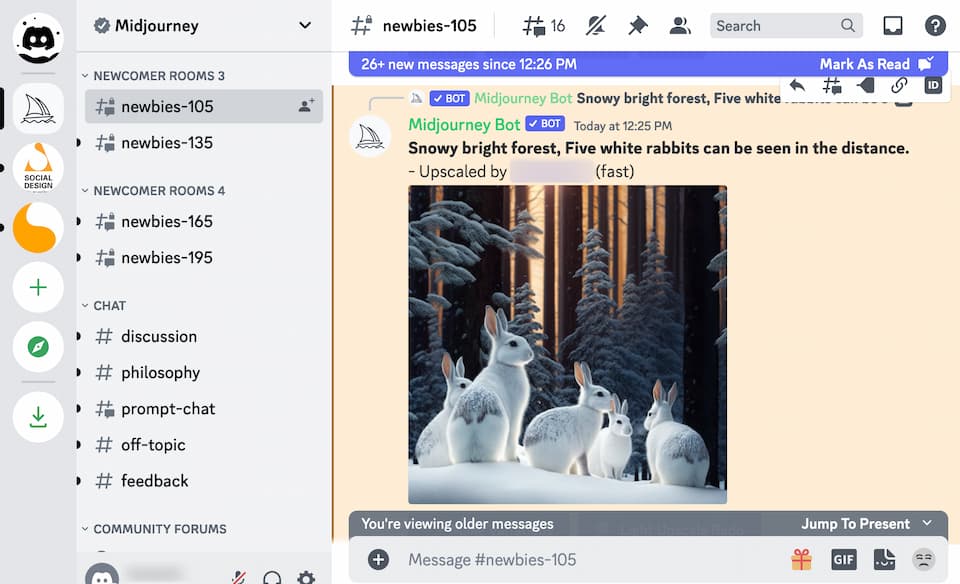Collapse the NEWCOMER ROOMS 3 category
Viewport: 960px width, 584px height.
tap(158, 76)
